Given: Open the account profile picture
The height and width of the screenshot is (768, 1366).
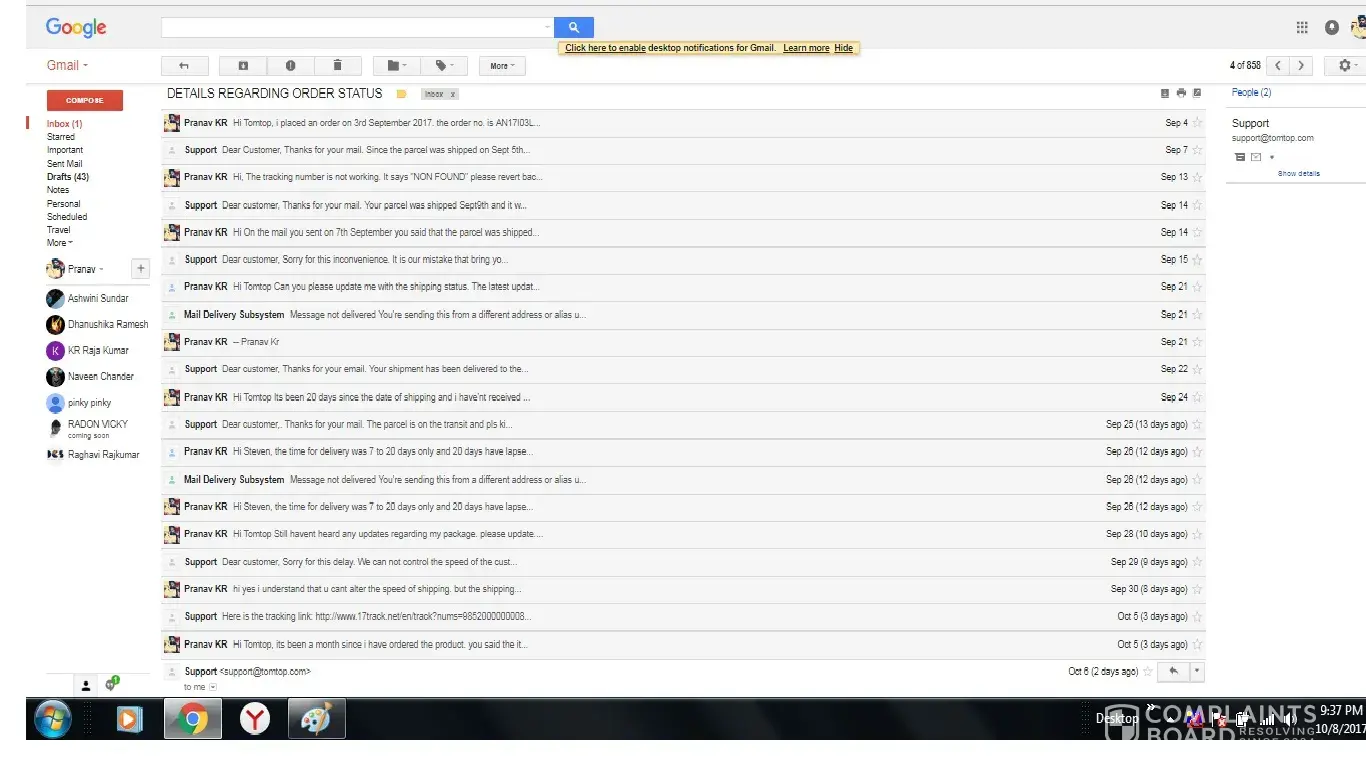Looking at the screenshot, I should pos(1358,28).
